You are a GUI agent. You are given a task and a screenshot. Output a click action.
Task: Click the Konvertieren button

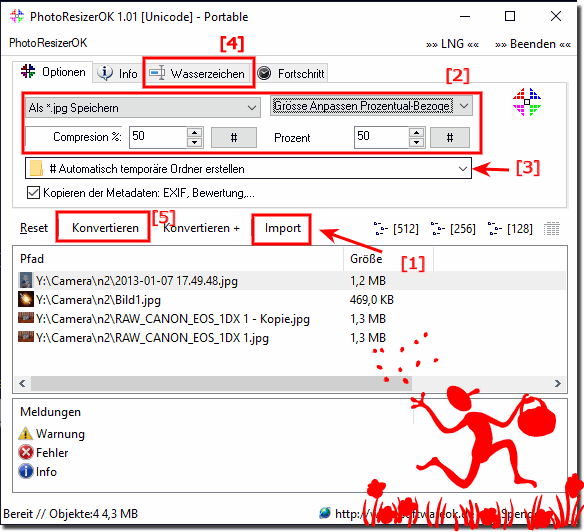(x=105, y=228)
